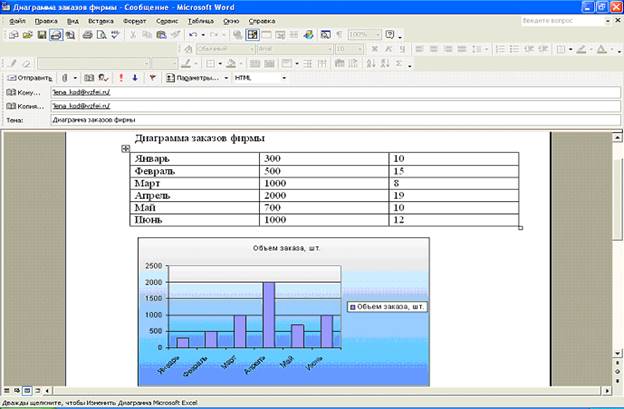Screen dimensions: 624x409
Task: Toggle the Tables and Borders toolbar button
Action: point(252,34)
